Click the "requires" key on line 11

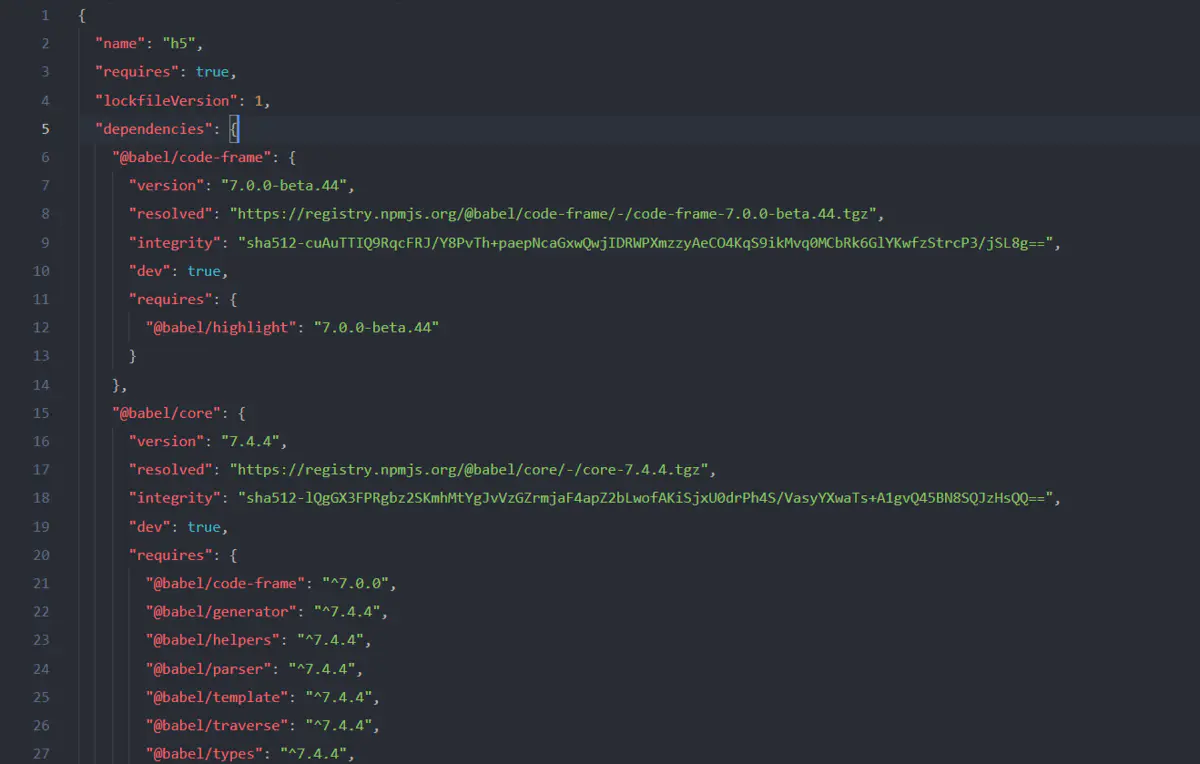coord(171,300)
